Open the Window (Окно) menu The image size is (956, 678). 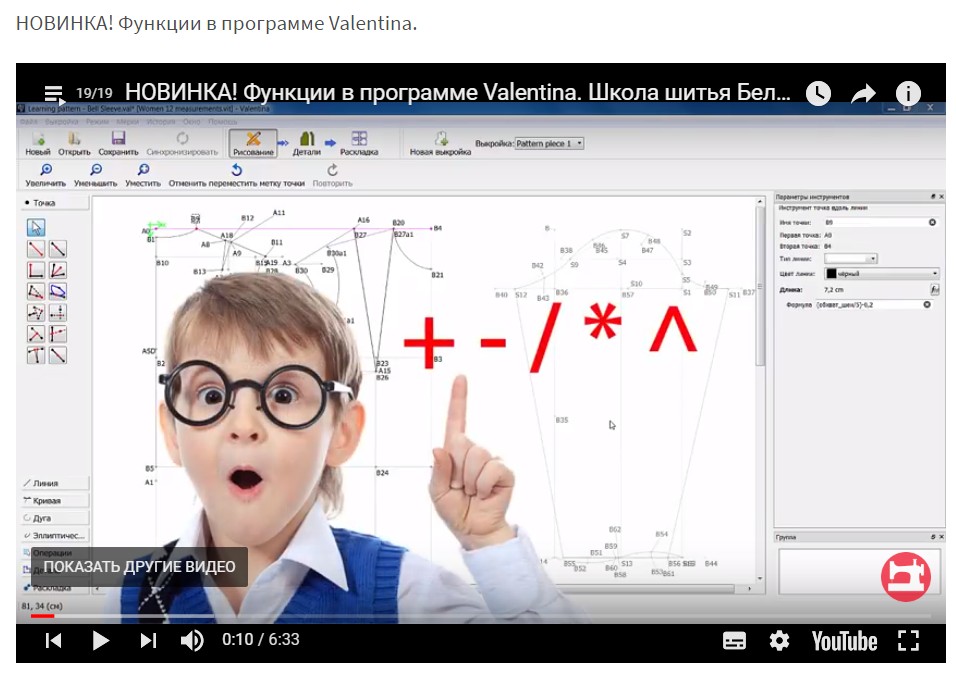(x=191, y=121)
